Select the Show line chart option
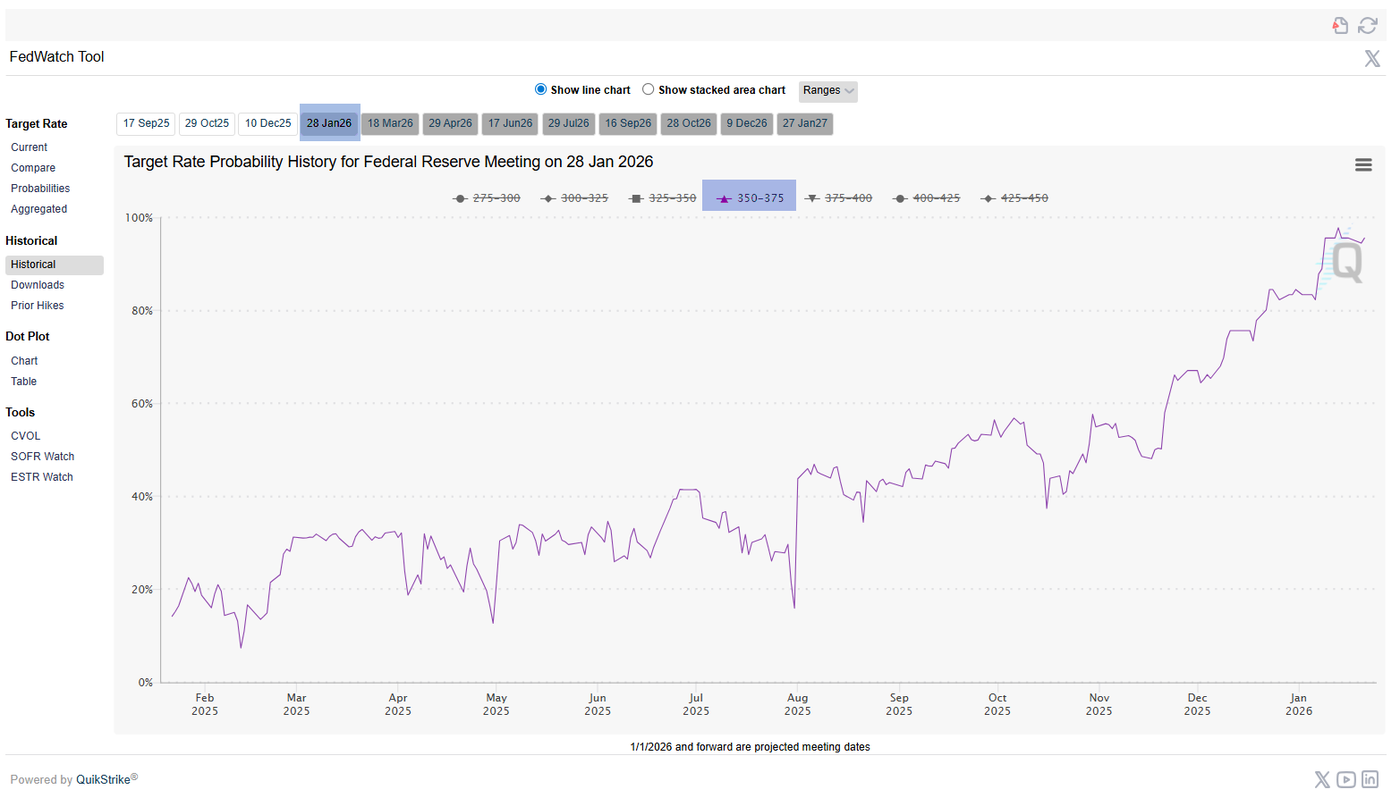This screenshot has width=1400, height=798. click(x=540, y=89)
